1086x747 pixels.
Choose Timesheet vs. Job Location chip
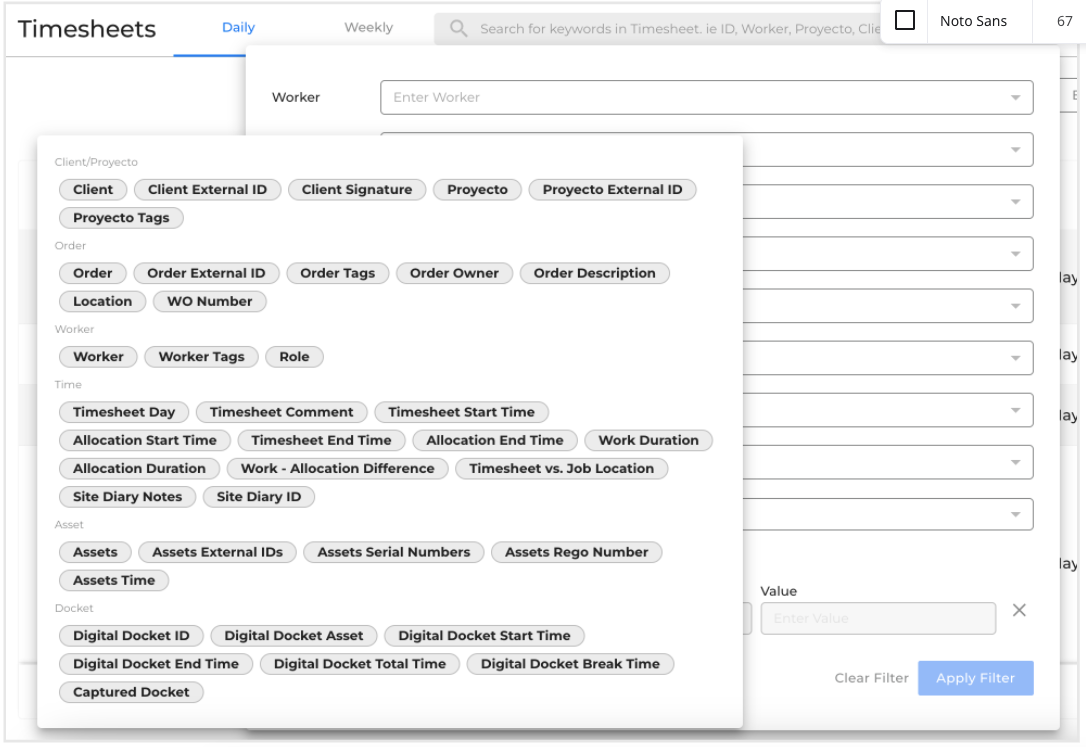[562, 469]
